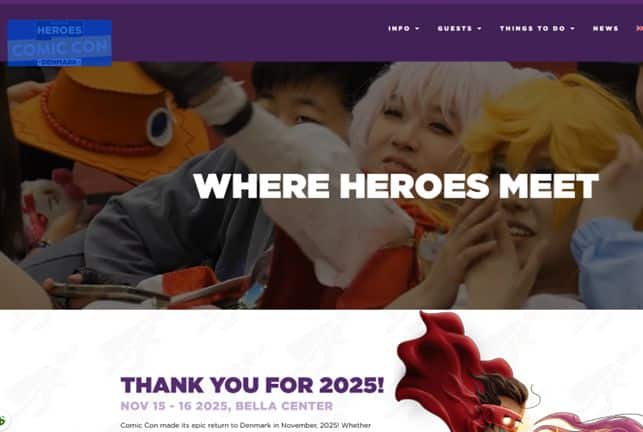Open the GUESTS menu
This screenshot has height=432, width=643.
[455, 29]
